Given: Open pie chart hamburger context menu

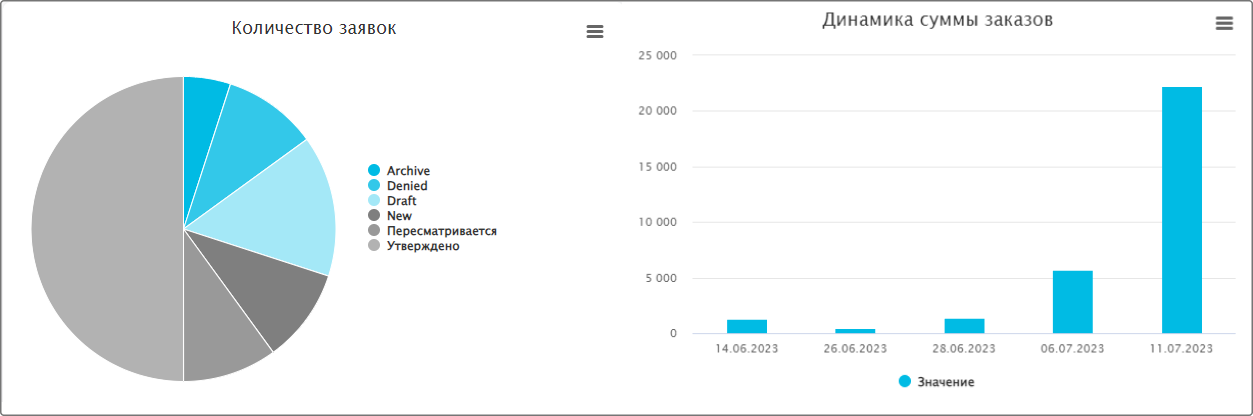Looking at the screenshot, I should click(594, 32).
